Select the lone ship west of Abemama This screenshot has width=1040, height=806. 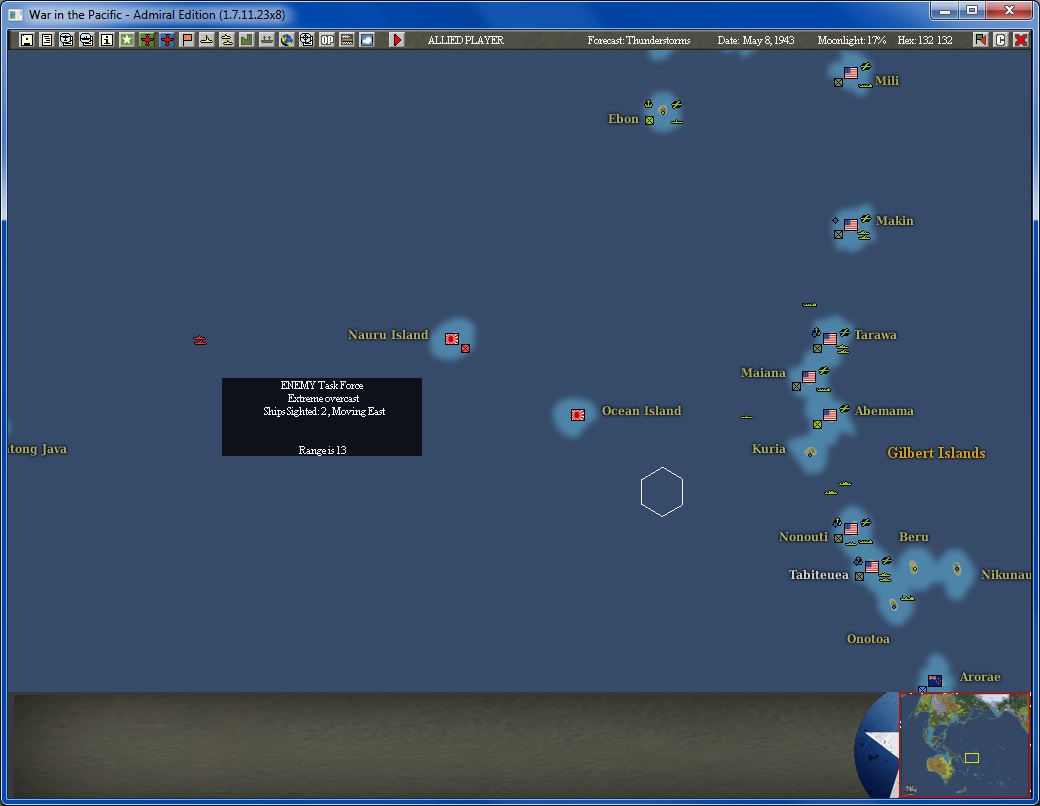(747, 417)
